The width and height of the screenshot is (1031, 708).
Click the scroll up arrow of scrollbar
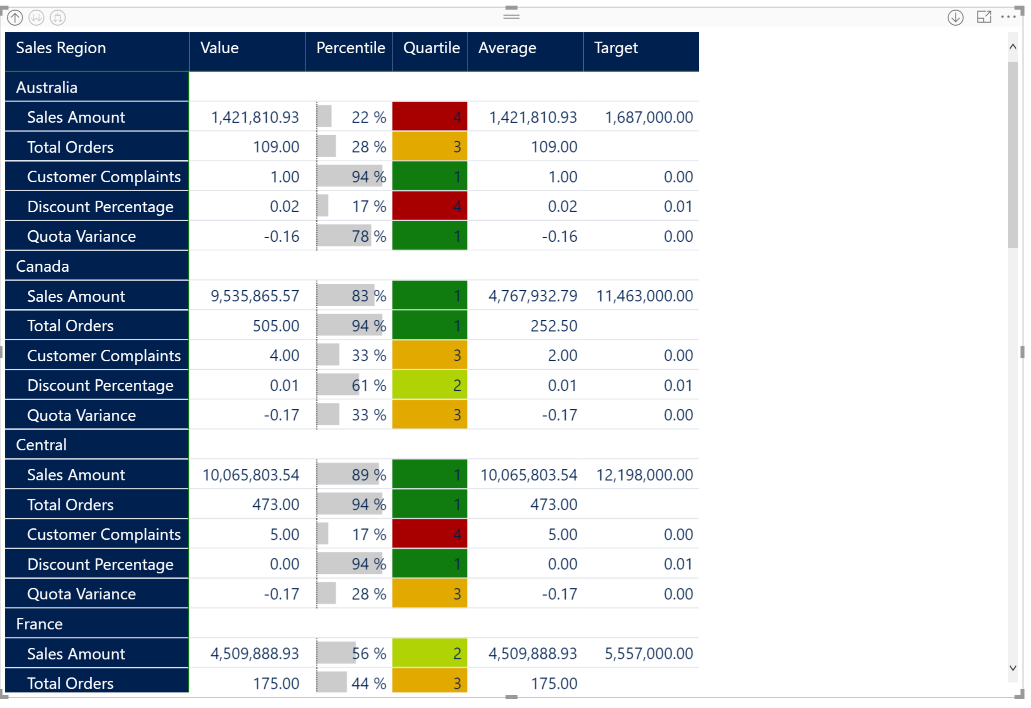pos(1013,47)
